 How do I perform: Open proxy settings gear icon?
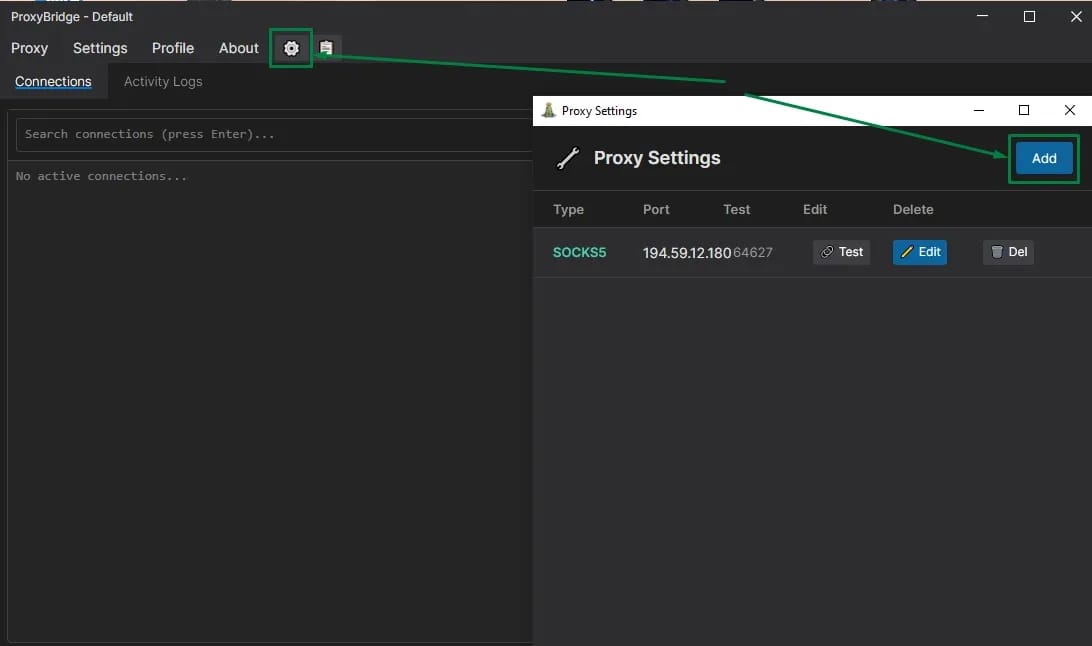click(291, 48)
